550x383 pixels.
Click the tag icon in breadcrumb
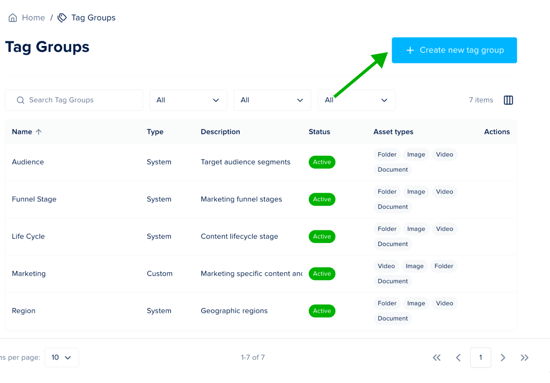[62, 18]
